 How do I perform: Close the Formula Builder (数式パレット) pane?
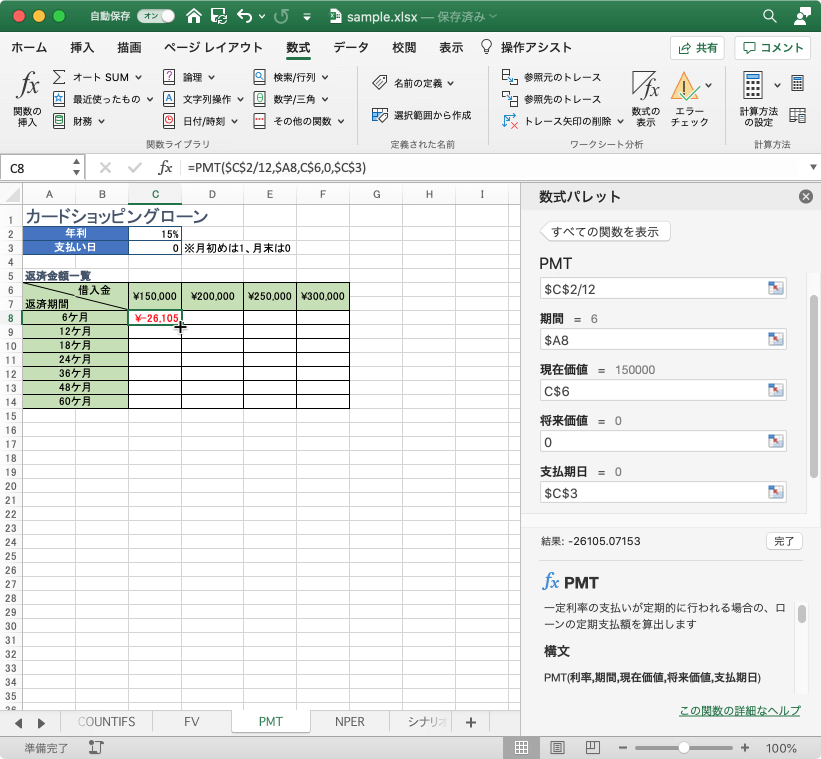806,196
